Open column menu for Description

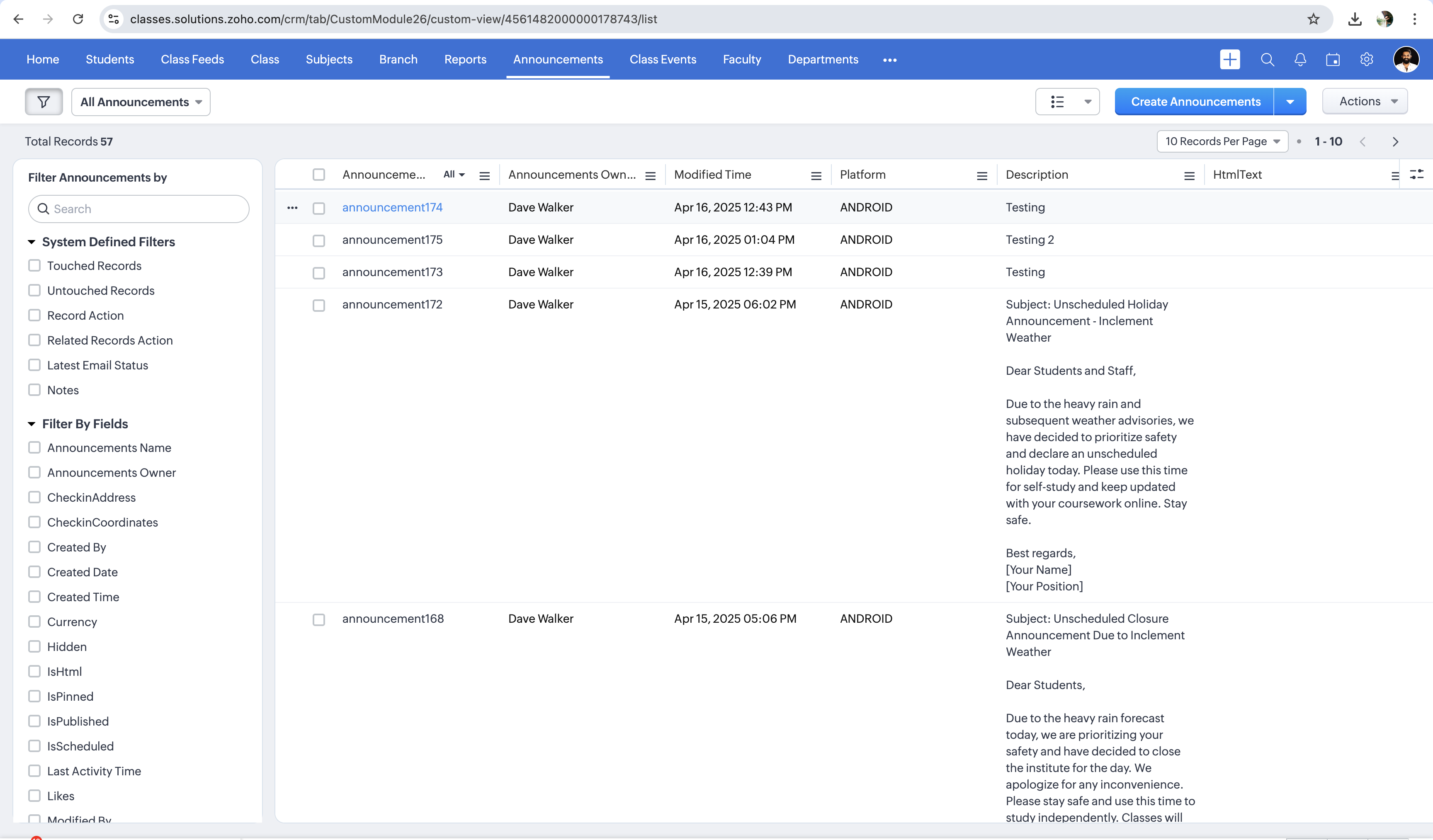click(1189, 176)
